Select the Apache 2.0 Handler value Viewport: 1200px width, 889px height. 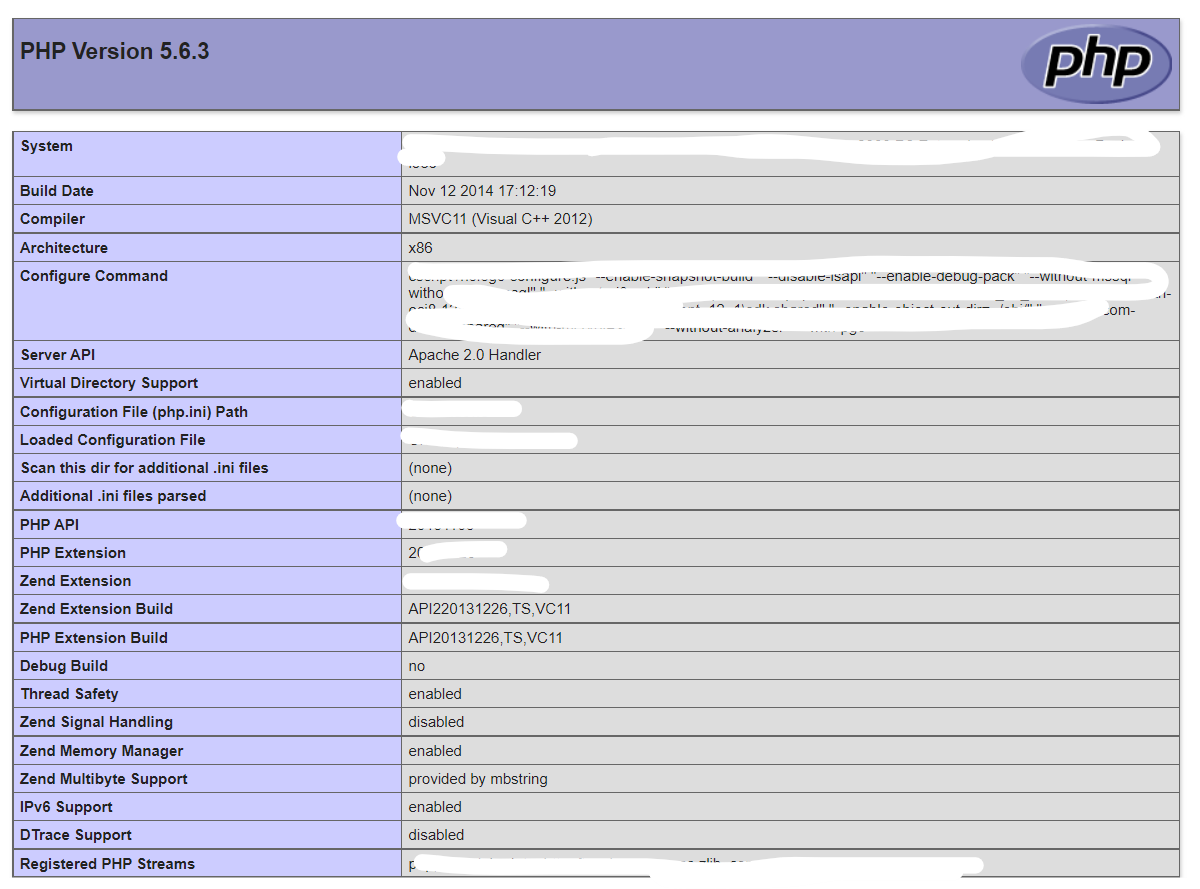(475, 355)
